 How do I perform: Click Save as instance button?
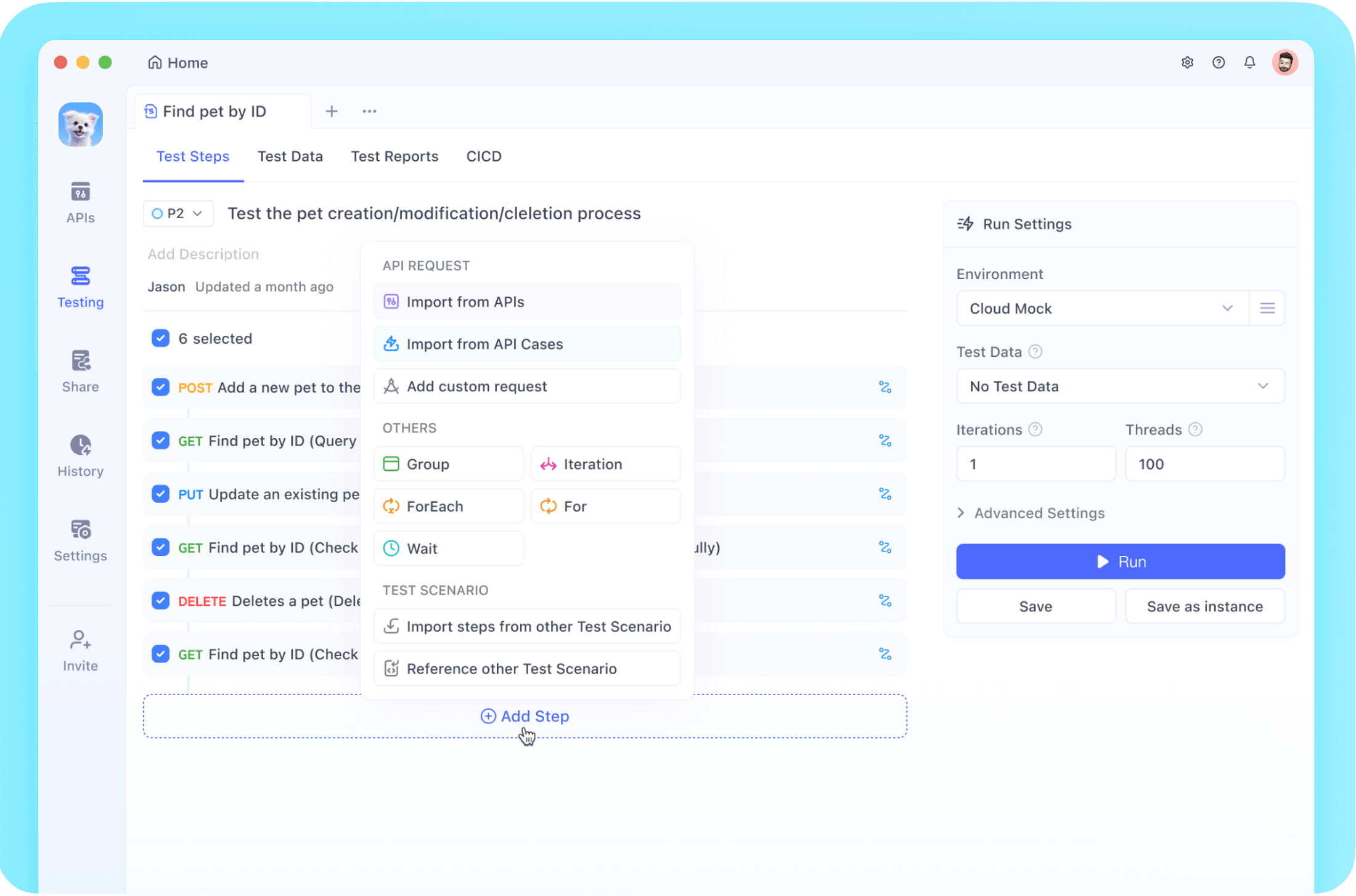1204,606
